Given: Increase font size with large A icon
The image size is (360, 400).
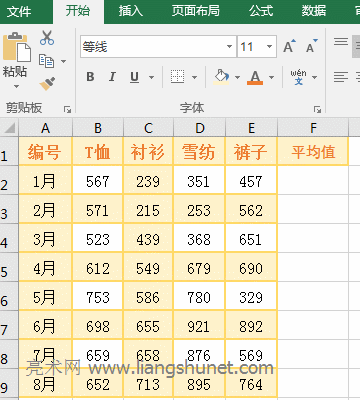Looking at the screenshot, I should (289, 46).
